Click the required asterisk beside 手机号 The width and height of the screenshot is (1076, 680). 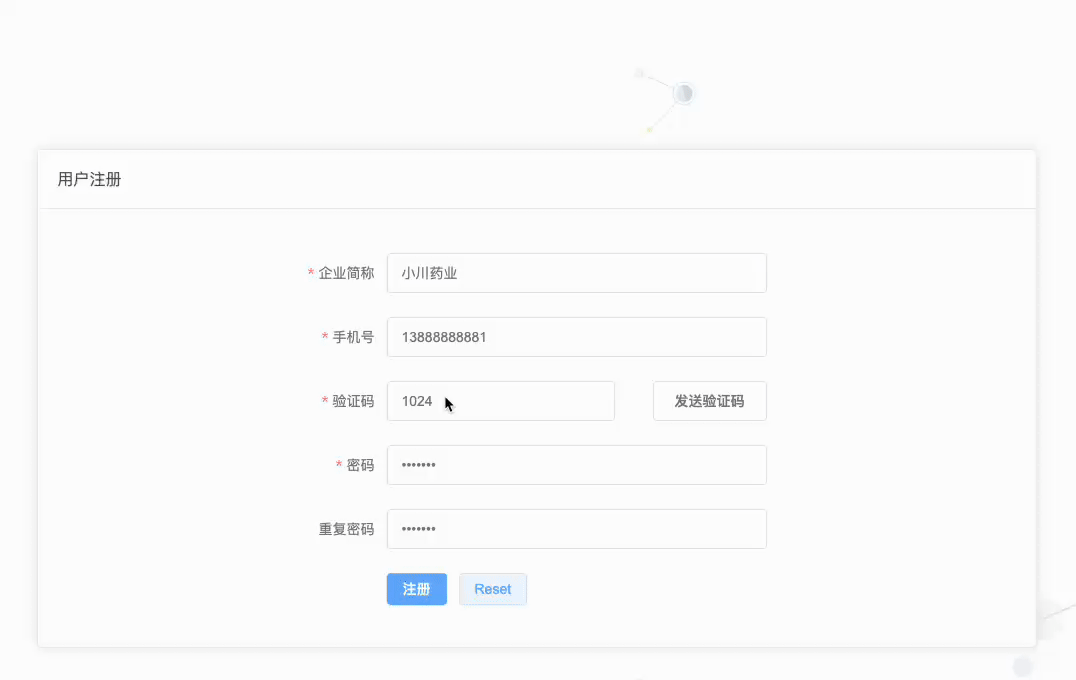coord(325,338)
